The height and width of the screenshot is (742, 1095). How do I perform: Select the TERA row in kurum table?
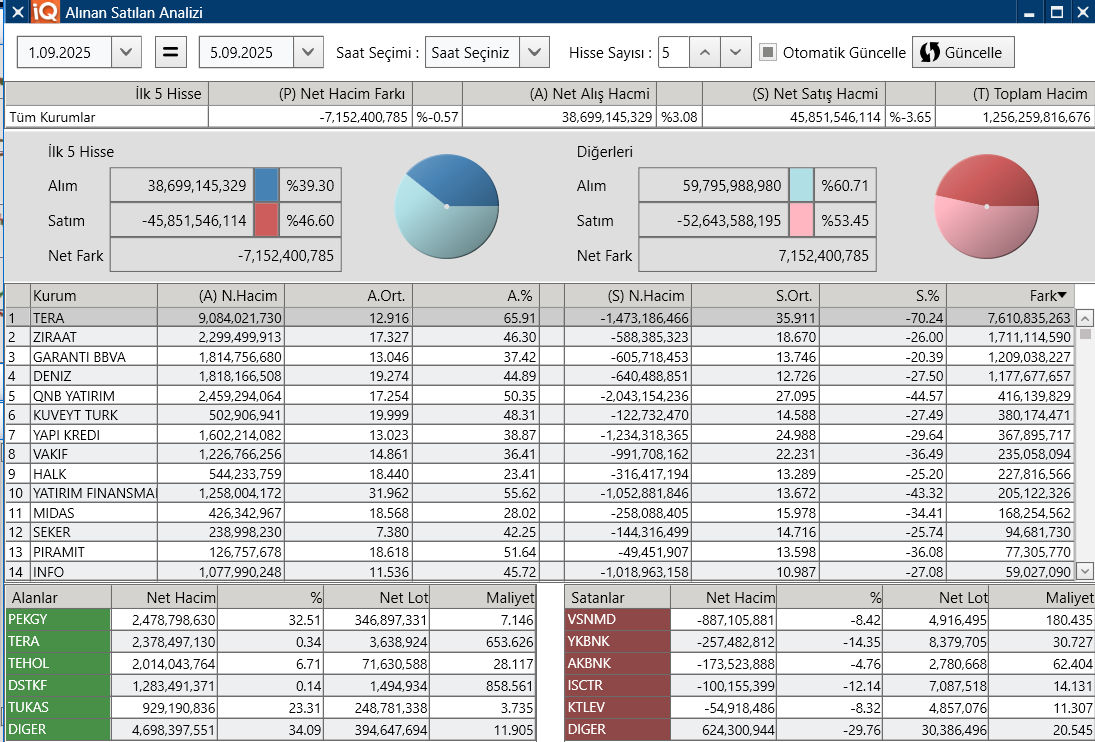(x=541, y=318)
